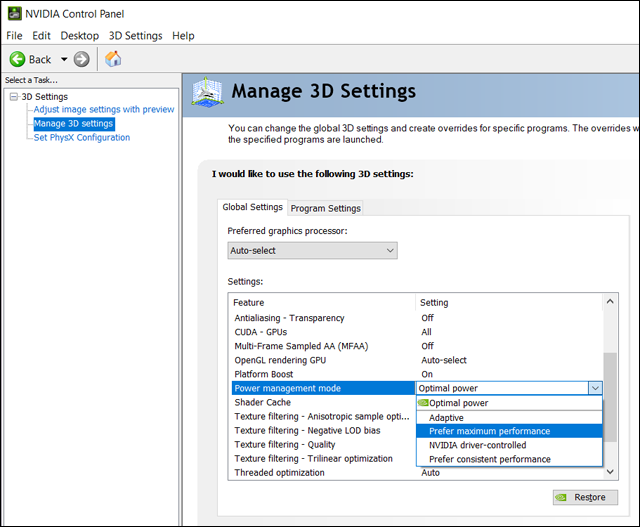This screenshot has width=640, height=527.
Task: Open the Preferred graphics processor dropdown
Action: coord(312,251)
